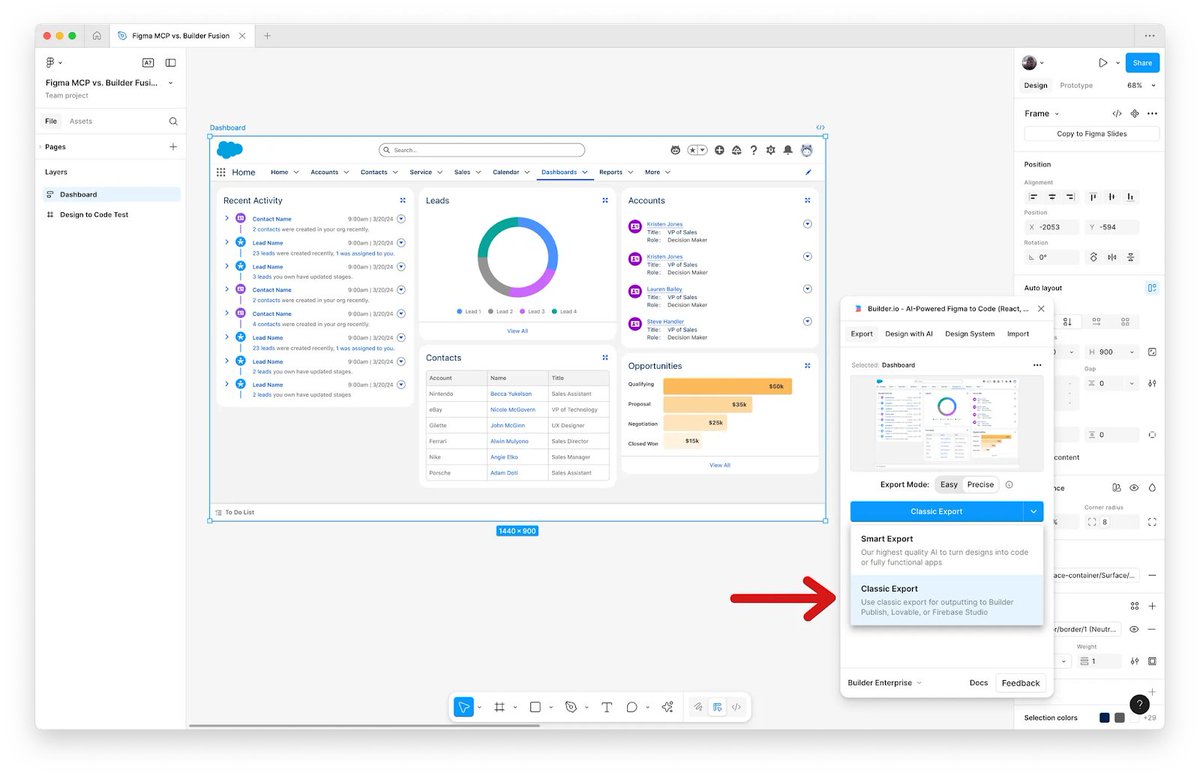Screen dimensions: 1200x776
Task: Click the Feedback button
Action: pyautogui.click(x=1021, y=683)
